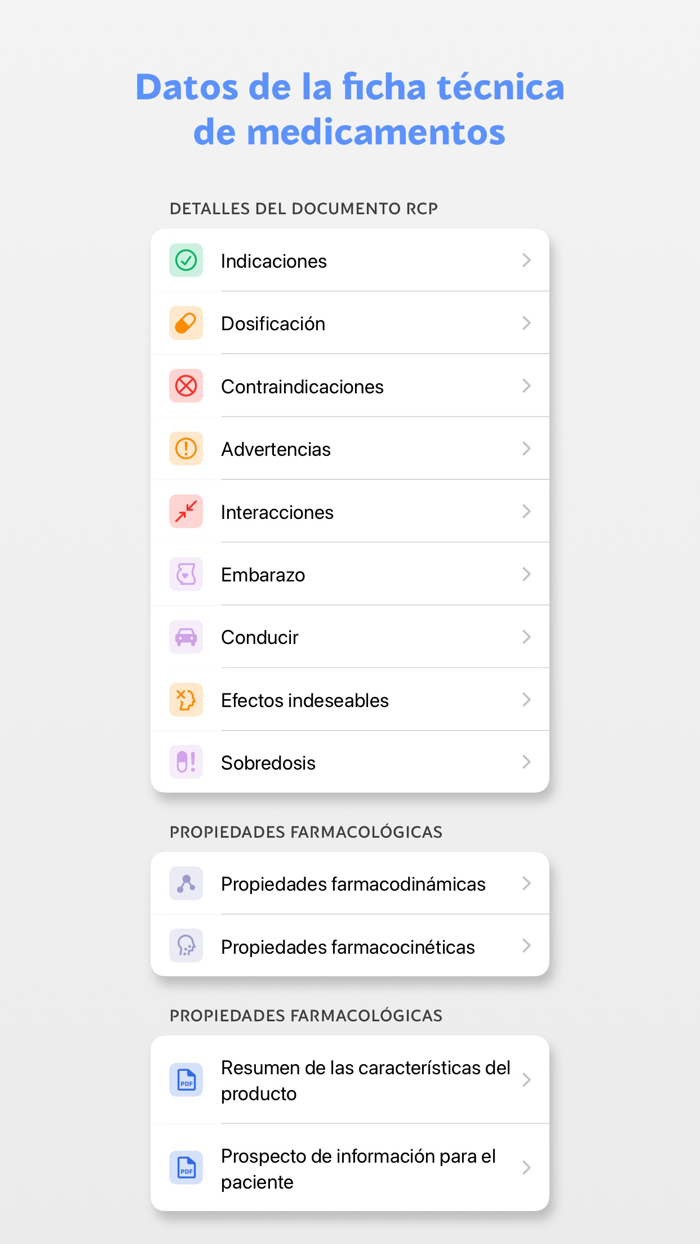The width and height of the screenshot is (700, 1244).
Task: Click the orange pill Dosificación icon
Action: (186, 323)
